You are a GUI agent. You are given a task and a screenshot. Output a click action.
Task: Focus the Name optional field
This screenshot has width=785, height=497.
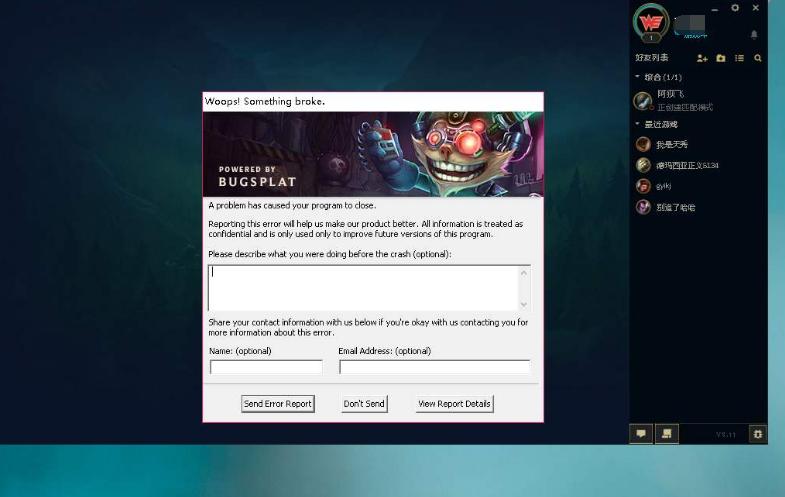[266, 367]
